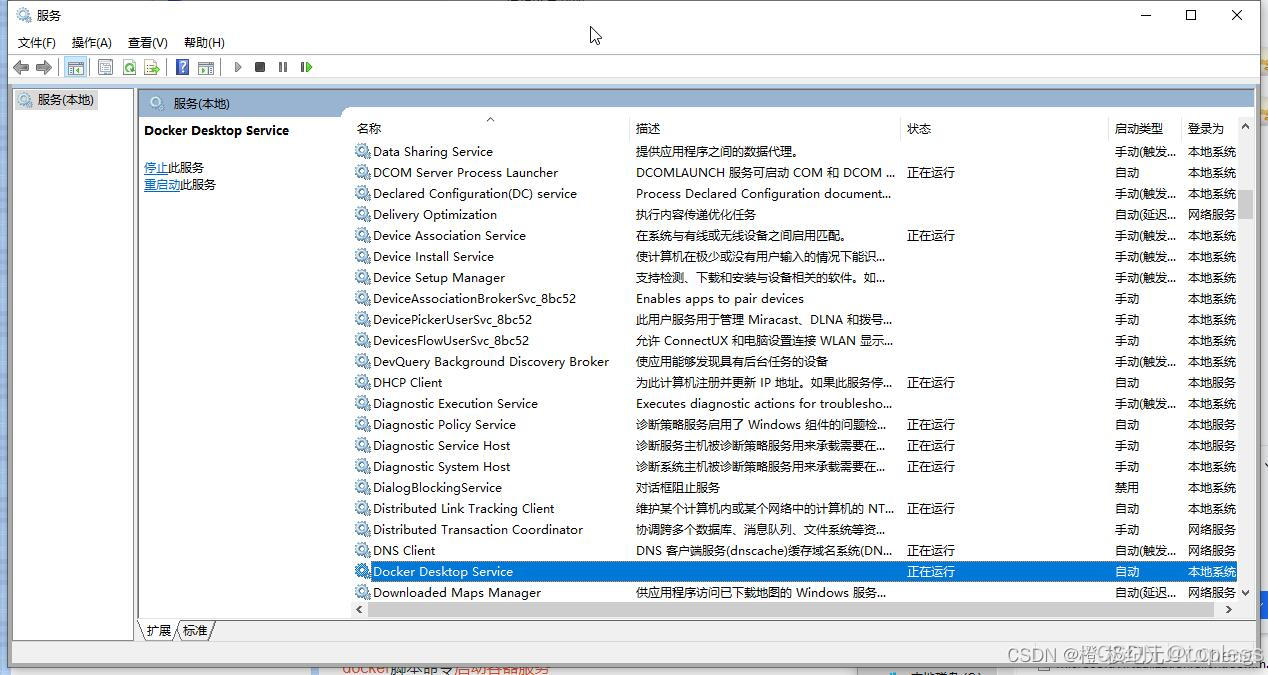The image size is (1268, 675).
Task: Click the vertical scrollbar up arrow
Action: 1245,127
